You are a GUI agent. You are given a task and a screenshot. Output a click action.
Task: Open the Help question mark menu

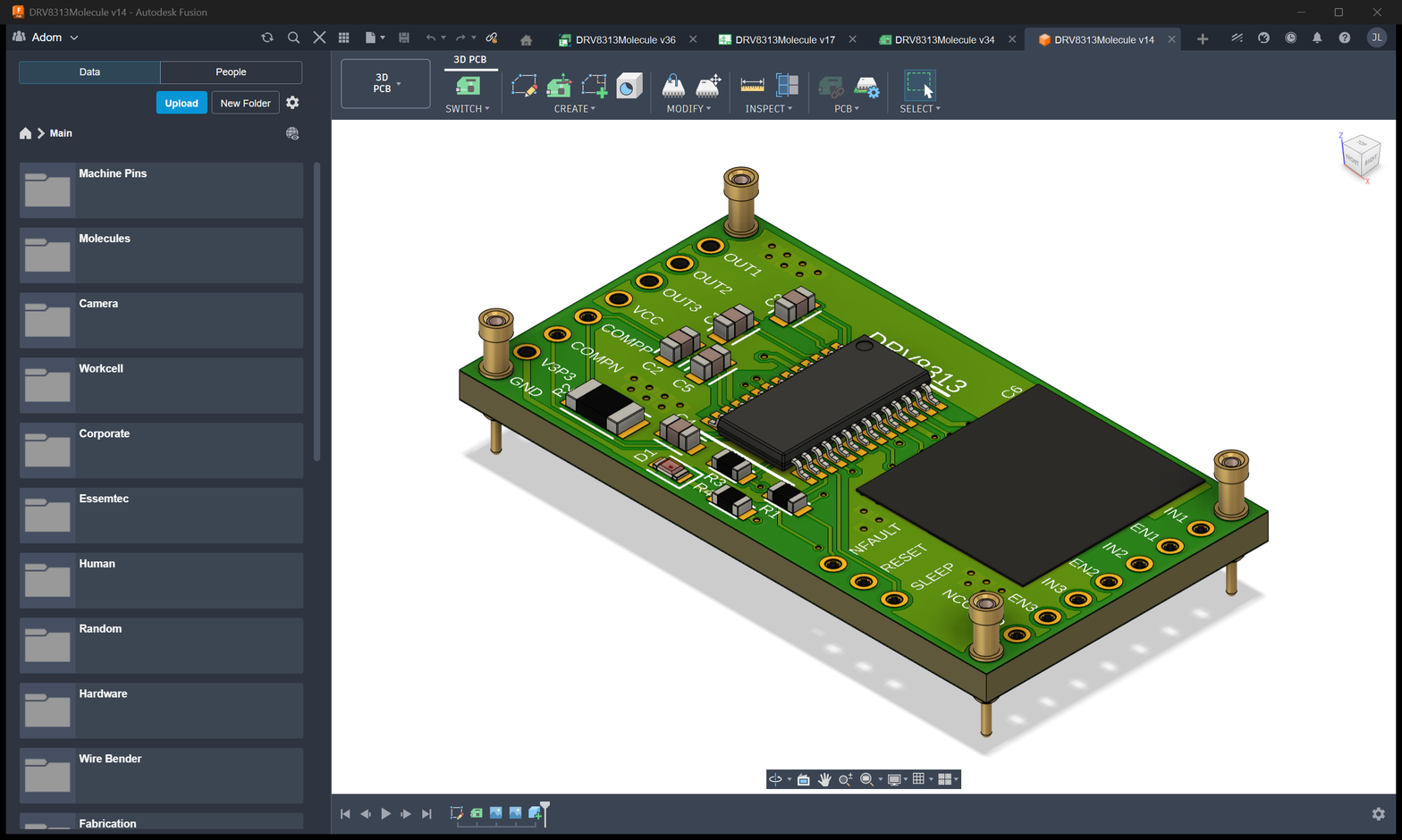[1344, 38]
